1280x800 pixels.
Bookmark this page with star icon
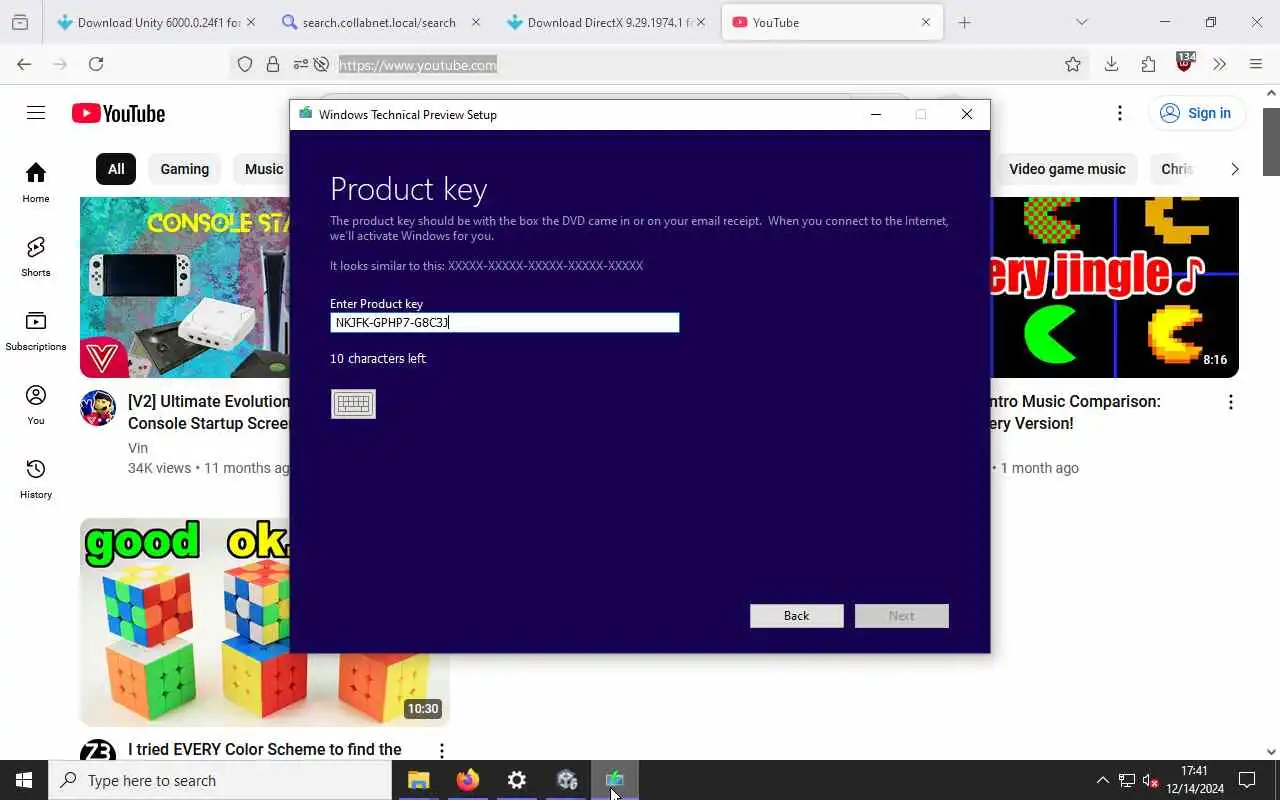coord(1073,64)
